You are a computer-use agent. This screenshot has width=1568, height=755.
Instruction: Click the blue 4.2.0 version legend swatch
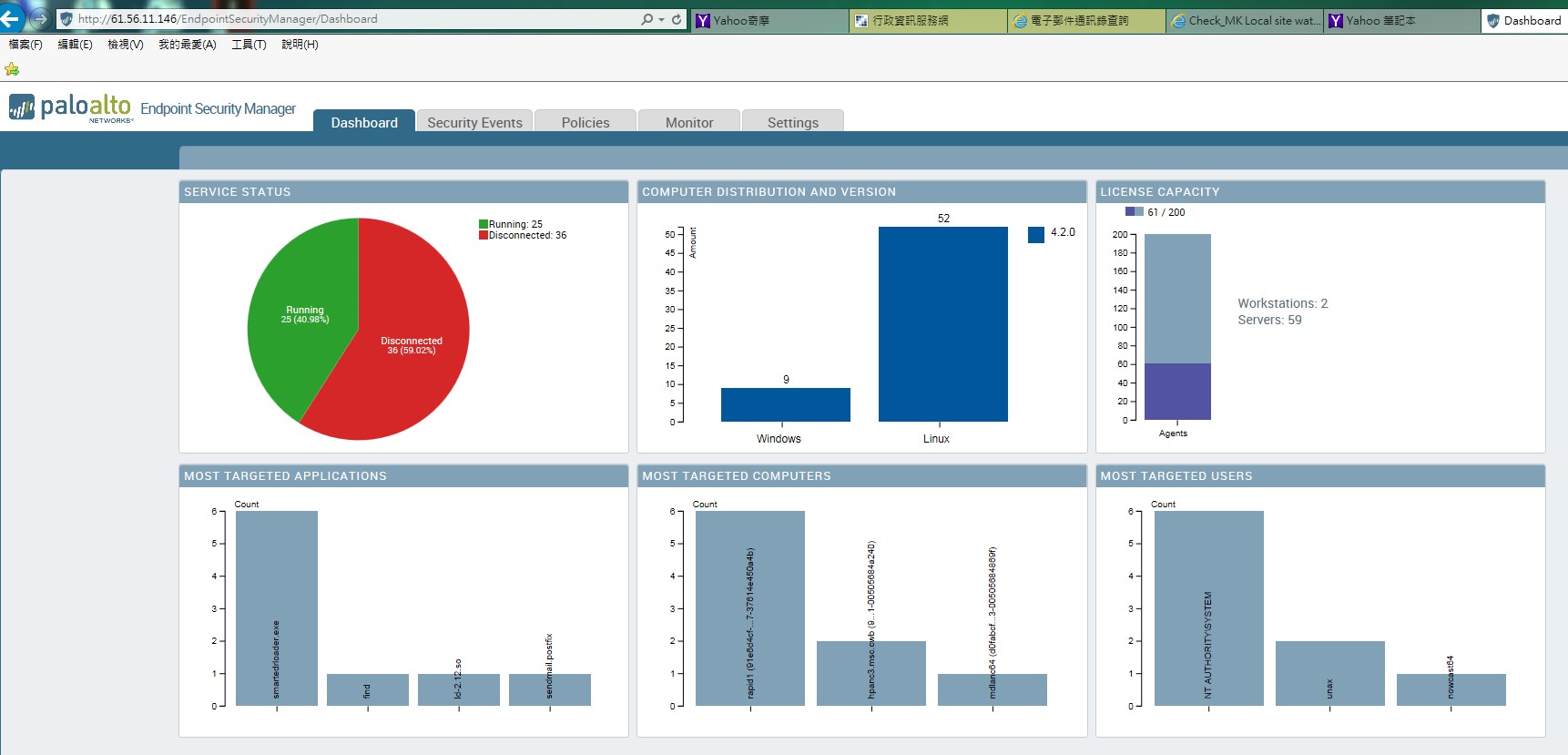coord(1035,235)
